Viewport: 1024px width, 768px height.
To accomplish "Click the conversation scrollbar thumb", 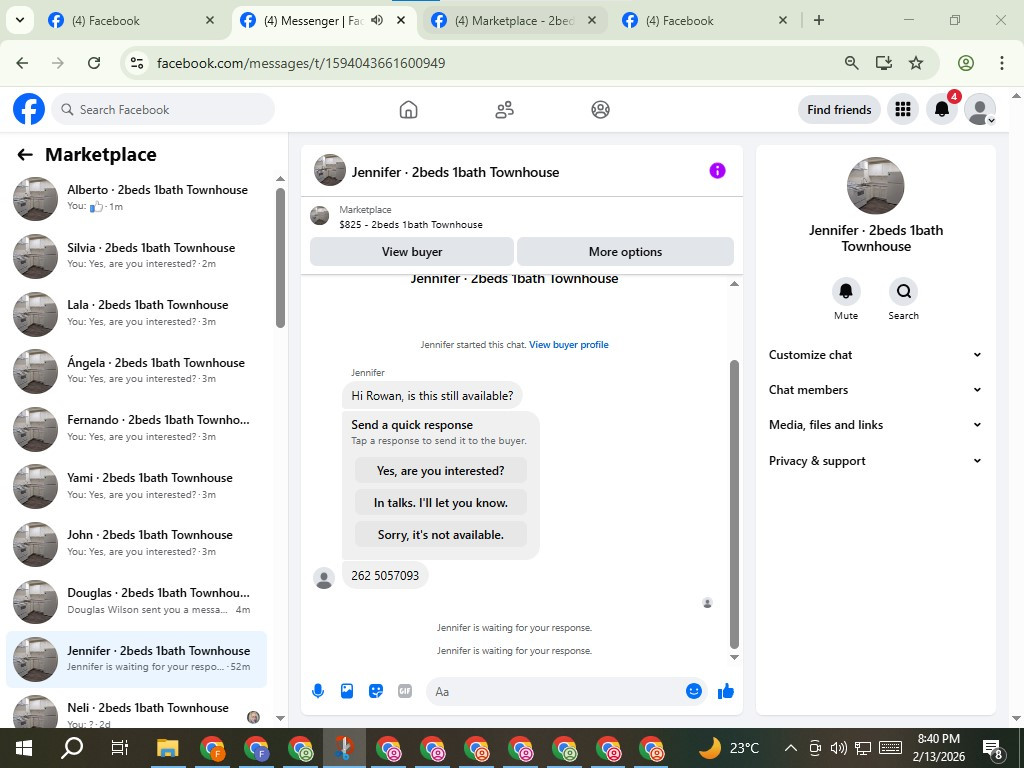I will [734, 504].
